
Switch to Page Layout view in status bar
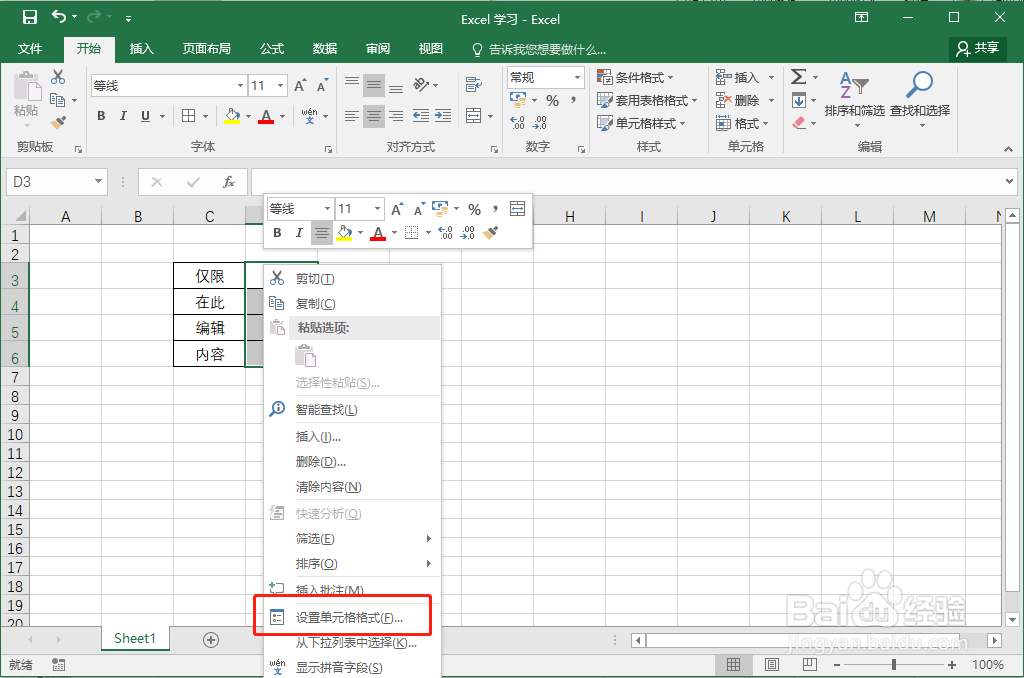point(772,665)
